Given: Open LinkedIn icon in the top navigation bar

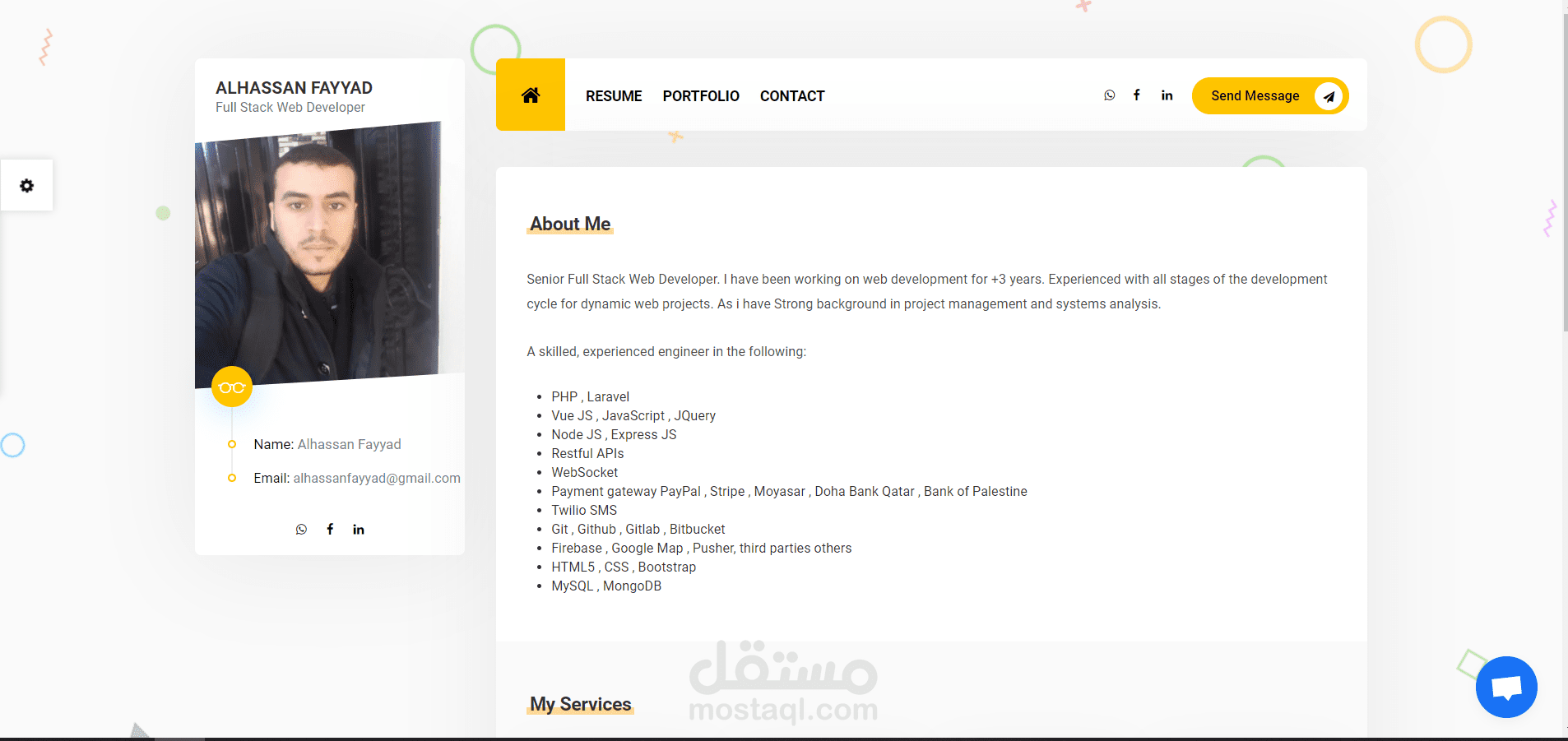Looking at the screenshot, I should (x=1167, y=95).
